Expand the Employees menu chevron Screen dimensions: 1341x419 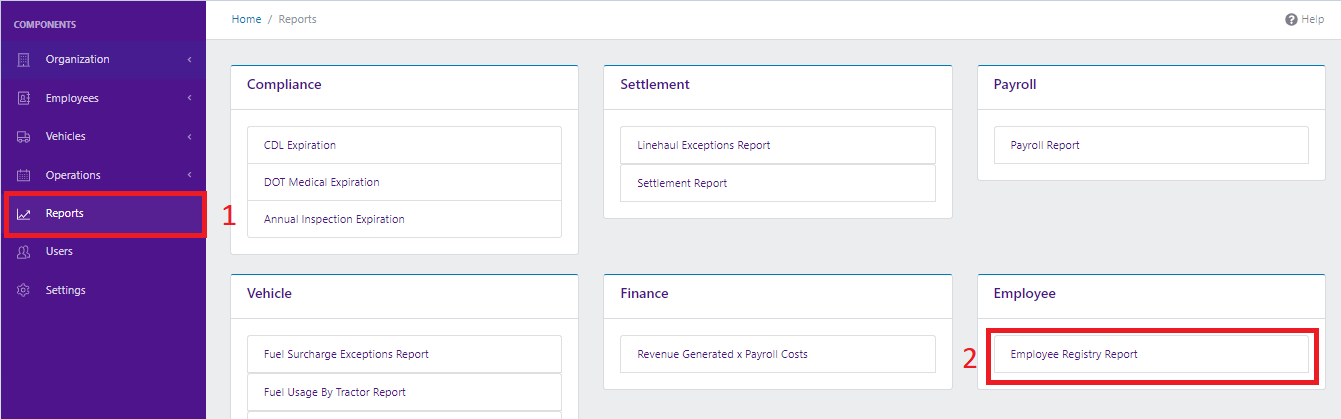[x=189, y=98]
